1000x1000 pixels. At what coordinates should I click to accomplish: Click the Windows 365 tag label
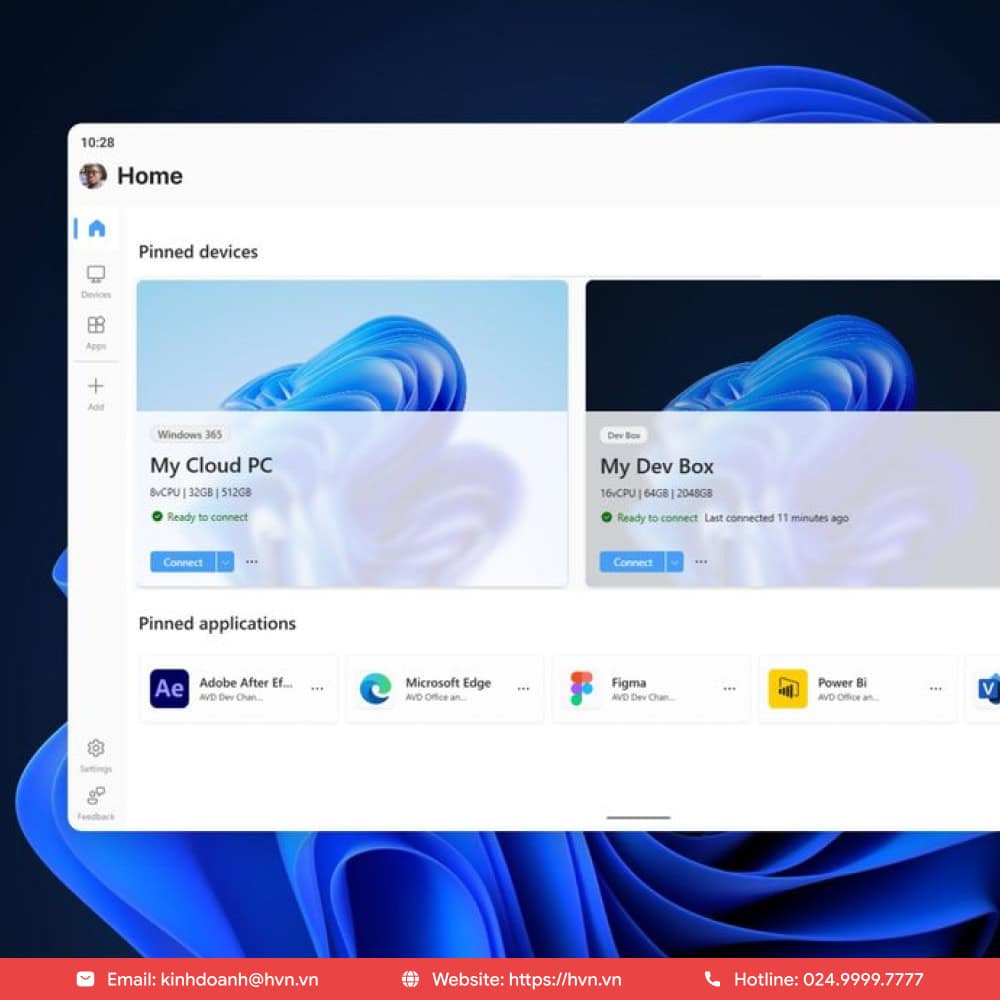[189, 434]
